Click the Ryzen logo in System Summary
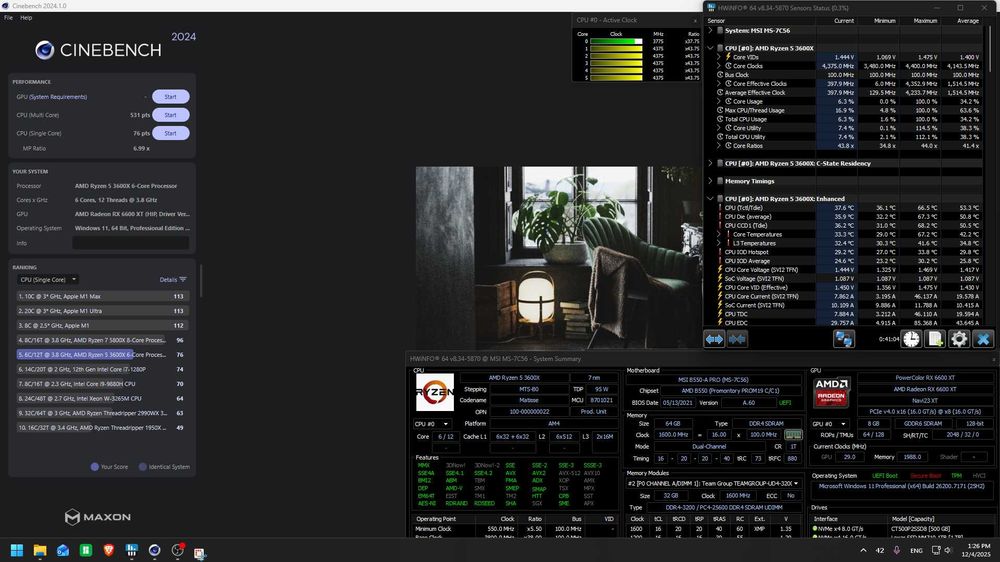Viewport: 1000px width, 562px height. tap(435, 392)
